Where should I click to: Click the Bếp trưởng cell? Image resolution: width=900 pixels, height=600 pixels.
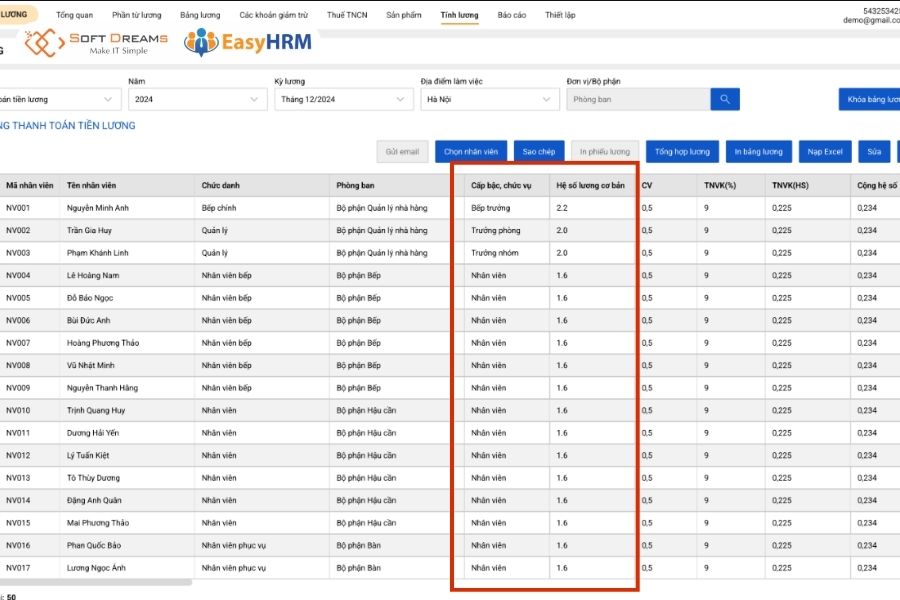click(x=491, y=208)
